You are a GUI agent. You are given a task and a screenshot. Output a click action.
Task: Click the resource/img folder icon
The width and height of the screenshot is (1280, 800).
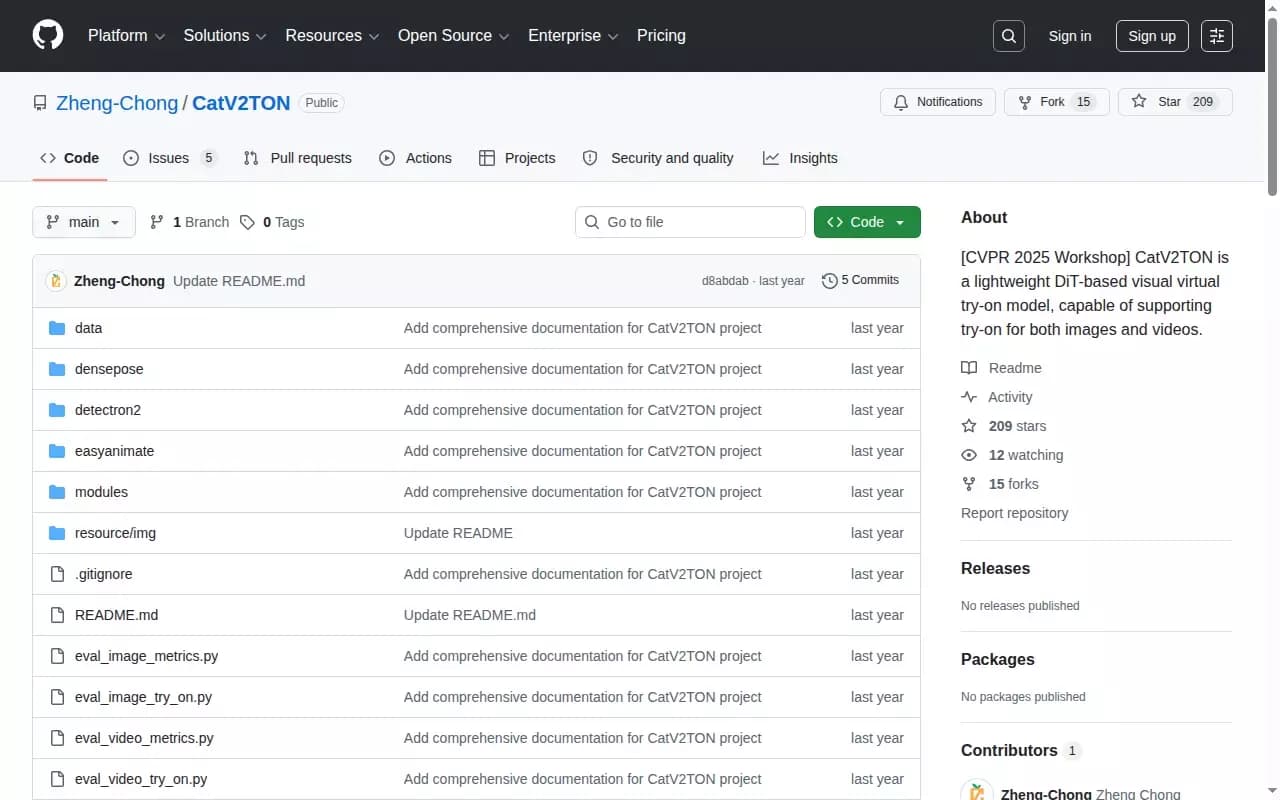(x=57, y=533)
